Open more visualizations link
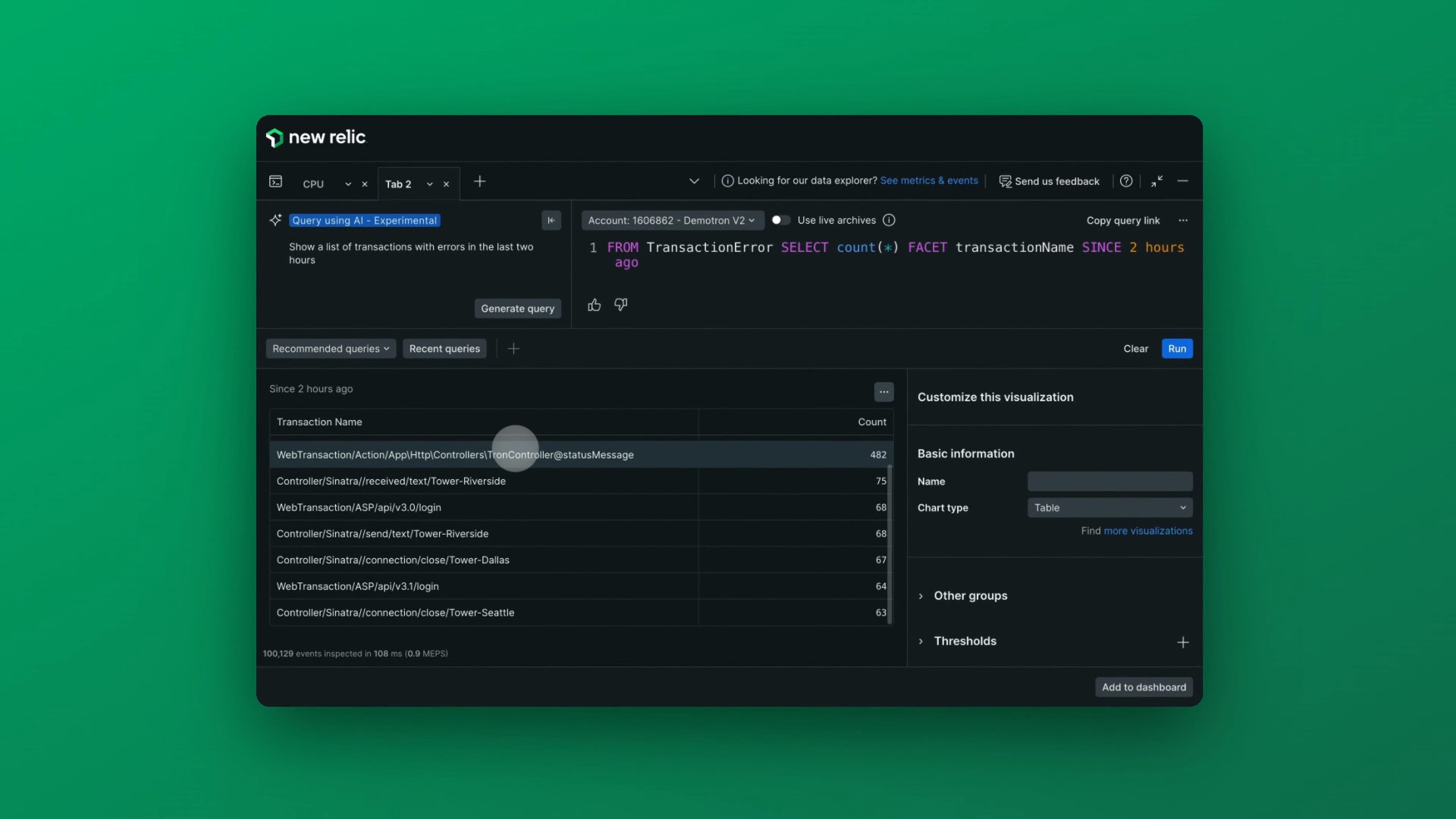This screenshot has height=819, width=1456. 1148,531
